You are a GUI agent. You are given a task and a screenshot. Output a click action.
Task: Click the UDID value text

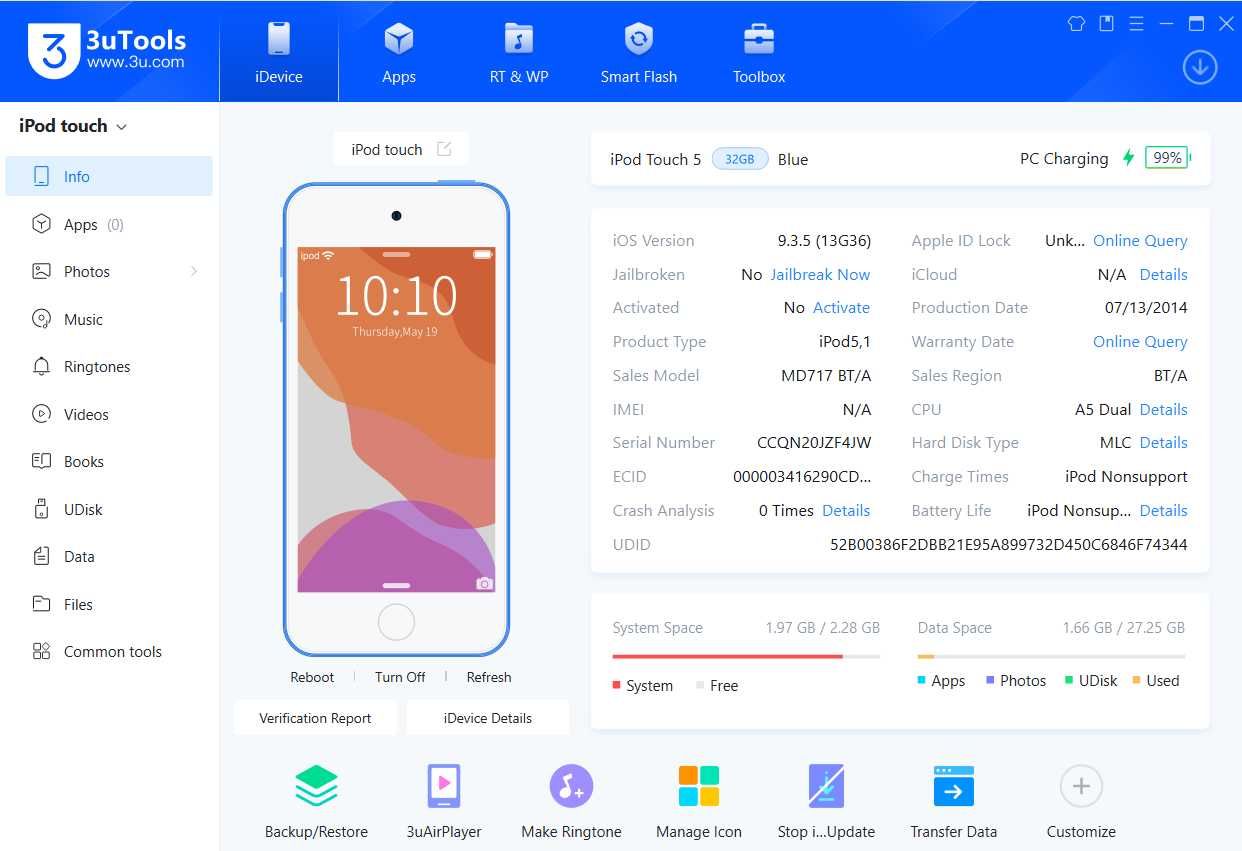[1009, 544]
